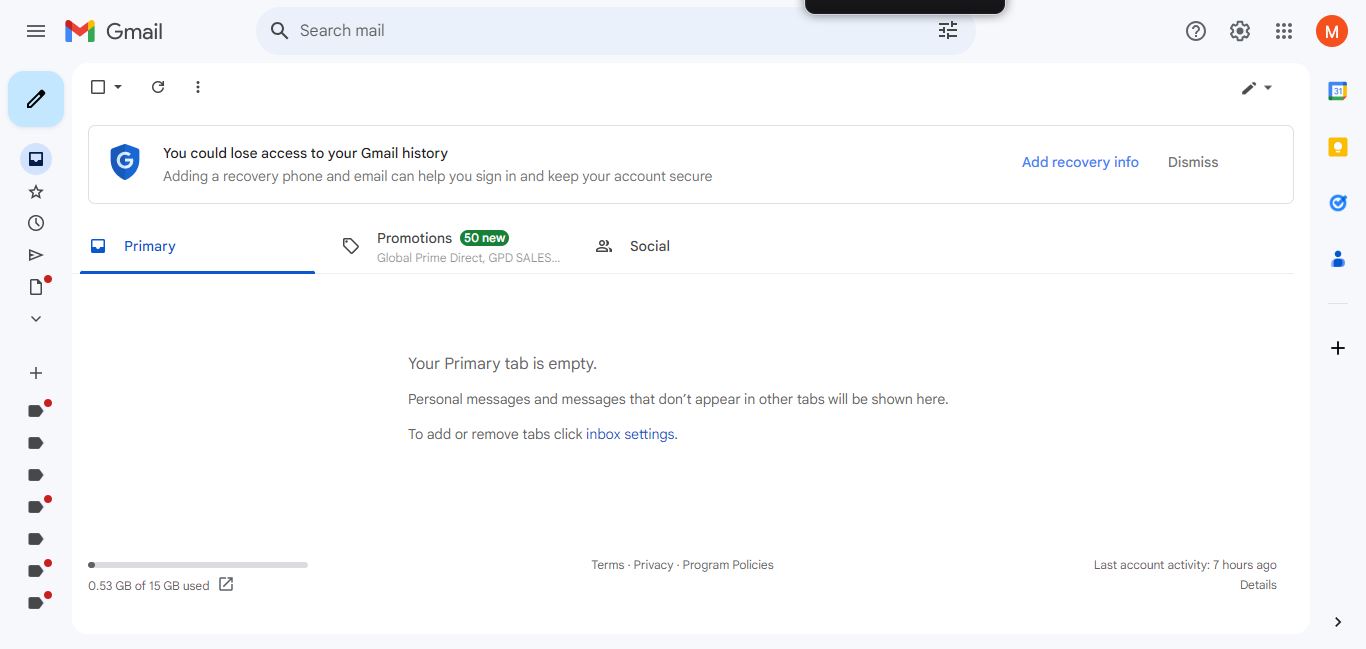The width and height of the screenshot is (1366, 649).
Task: Refresh the inbox
Action: click(158, 87)
